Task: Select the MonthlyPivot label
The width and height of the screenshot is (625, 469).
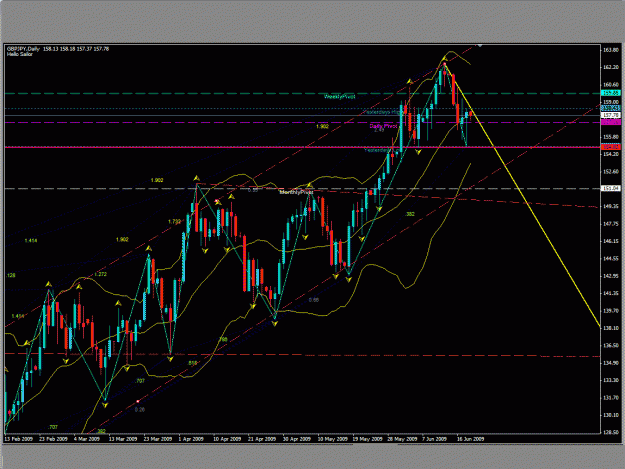Action: pyautogui.click(x=297, y=192)
